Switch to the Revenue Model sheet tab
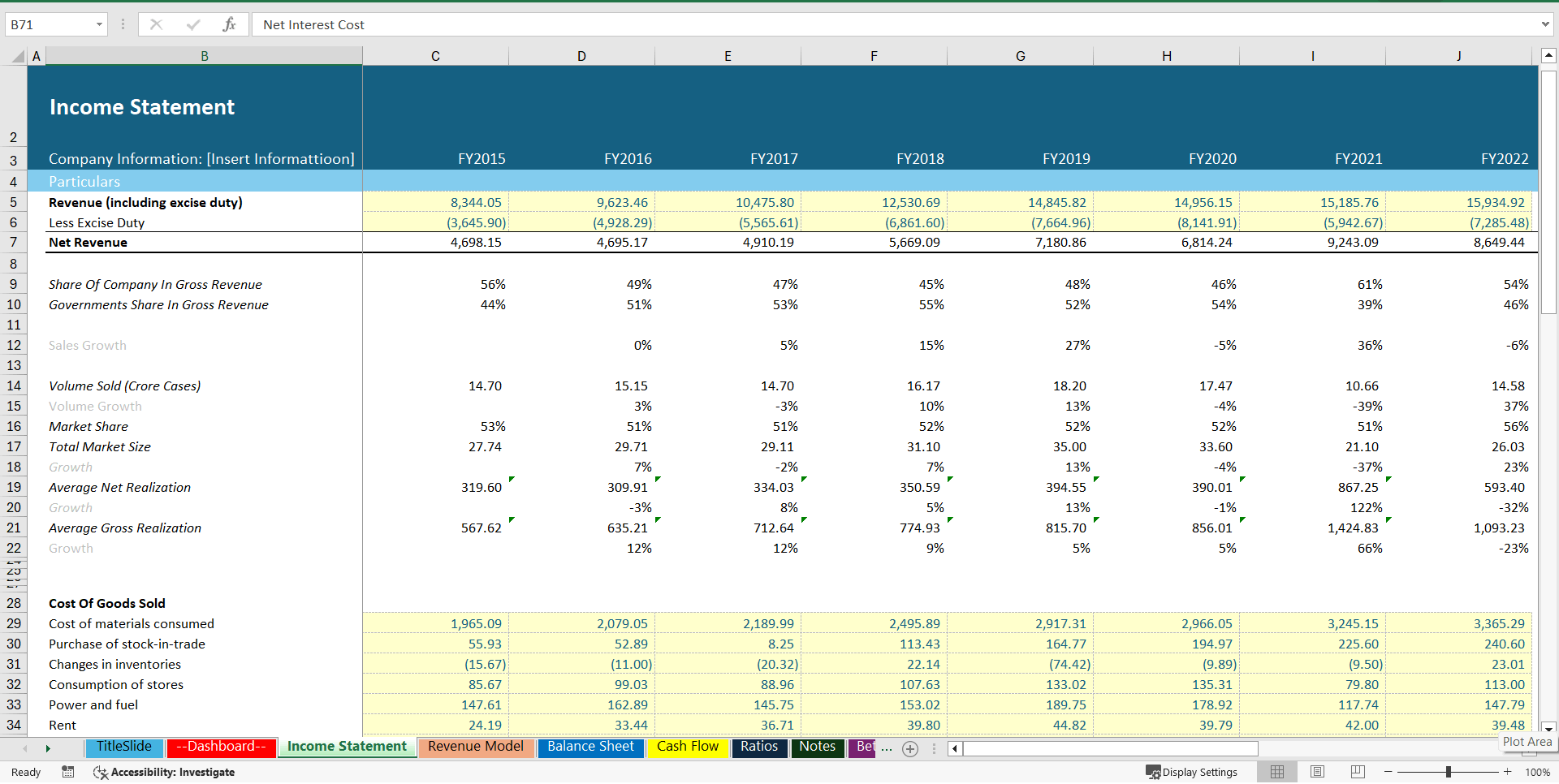The height and width of the screenshot is (784, 1559). [475, 747]
